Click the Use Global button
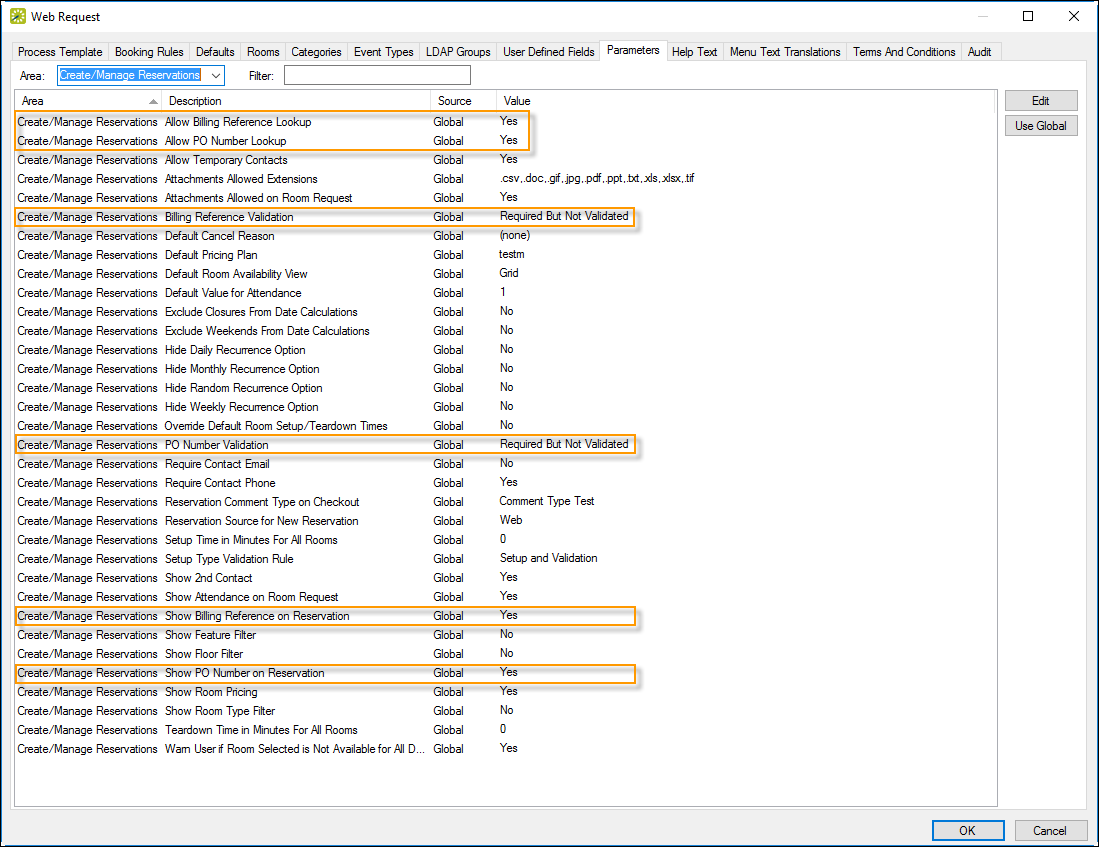 point(1040,126)
